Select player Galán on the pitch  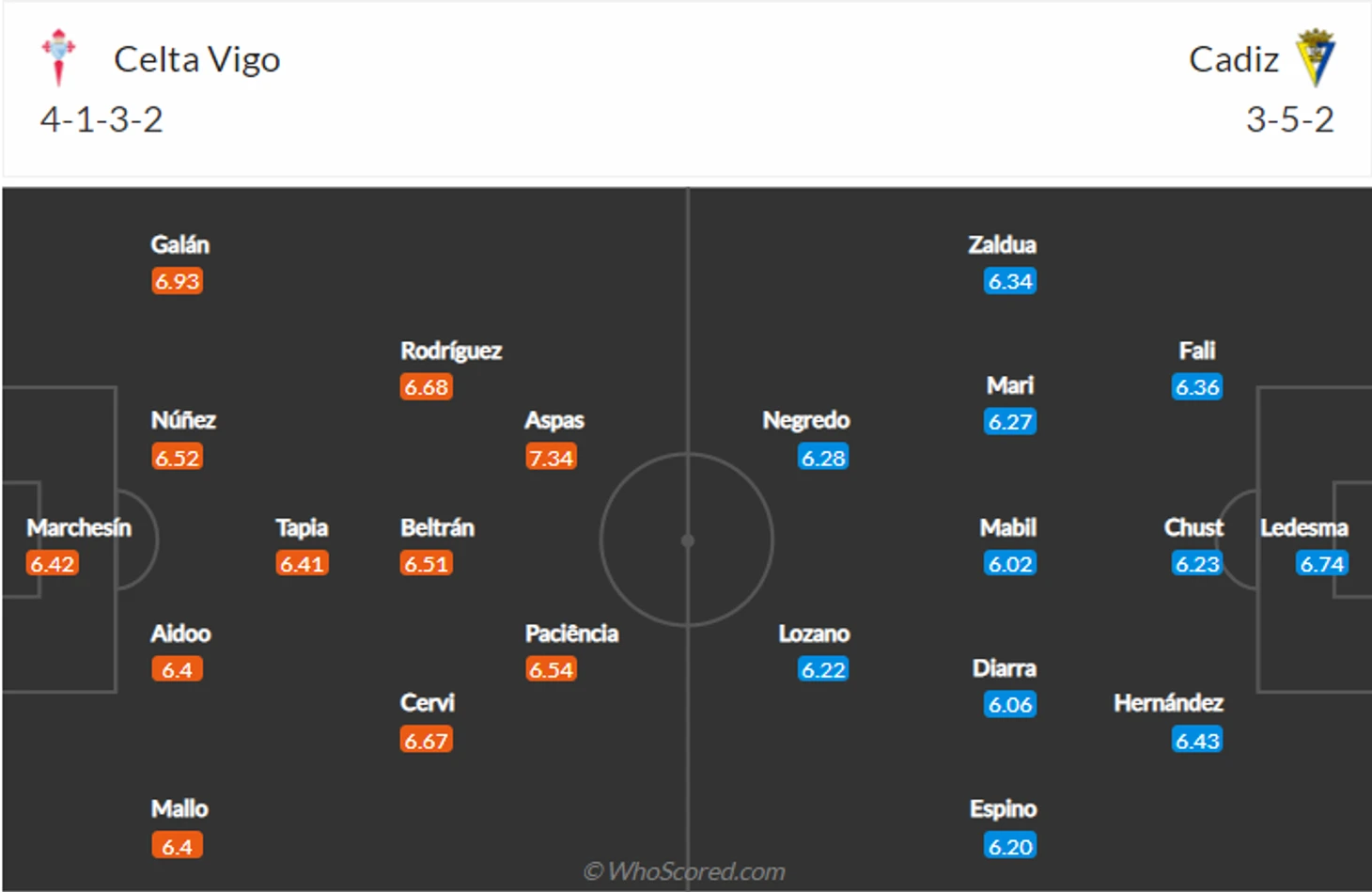[x=179, y=244]
